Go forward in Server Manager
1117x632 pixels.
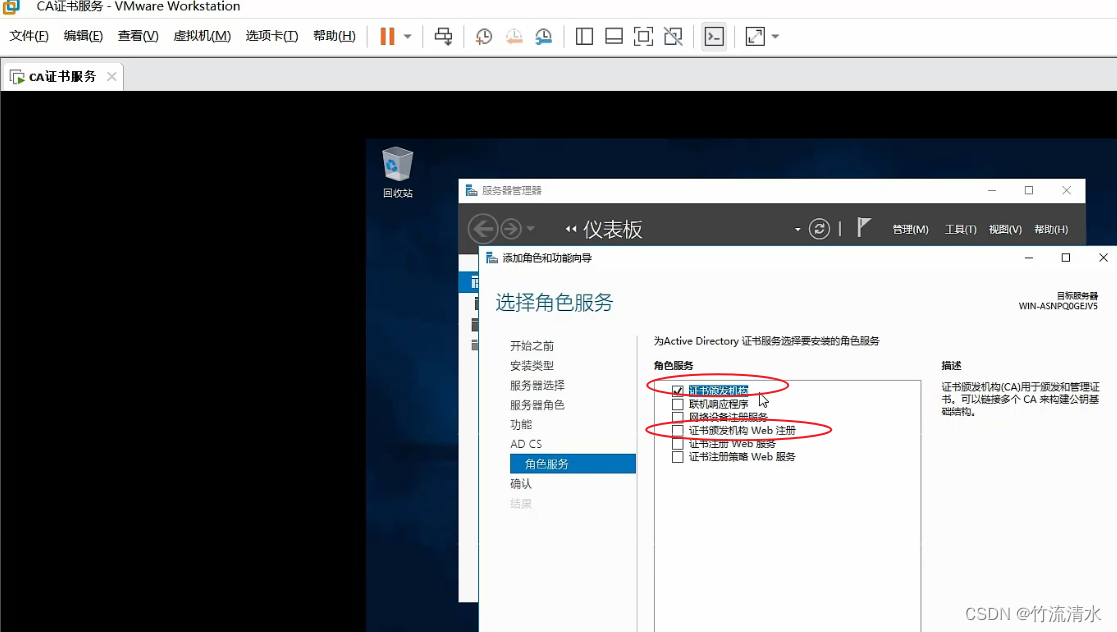tap(511, 229)
